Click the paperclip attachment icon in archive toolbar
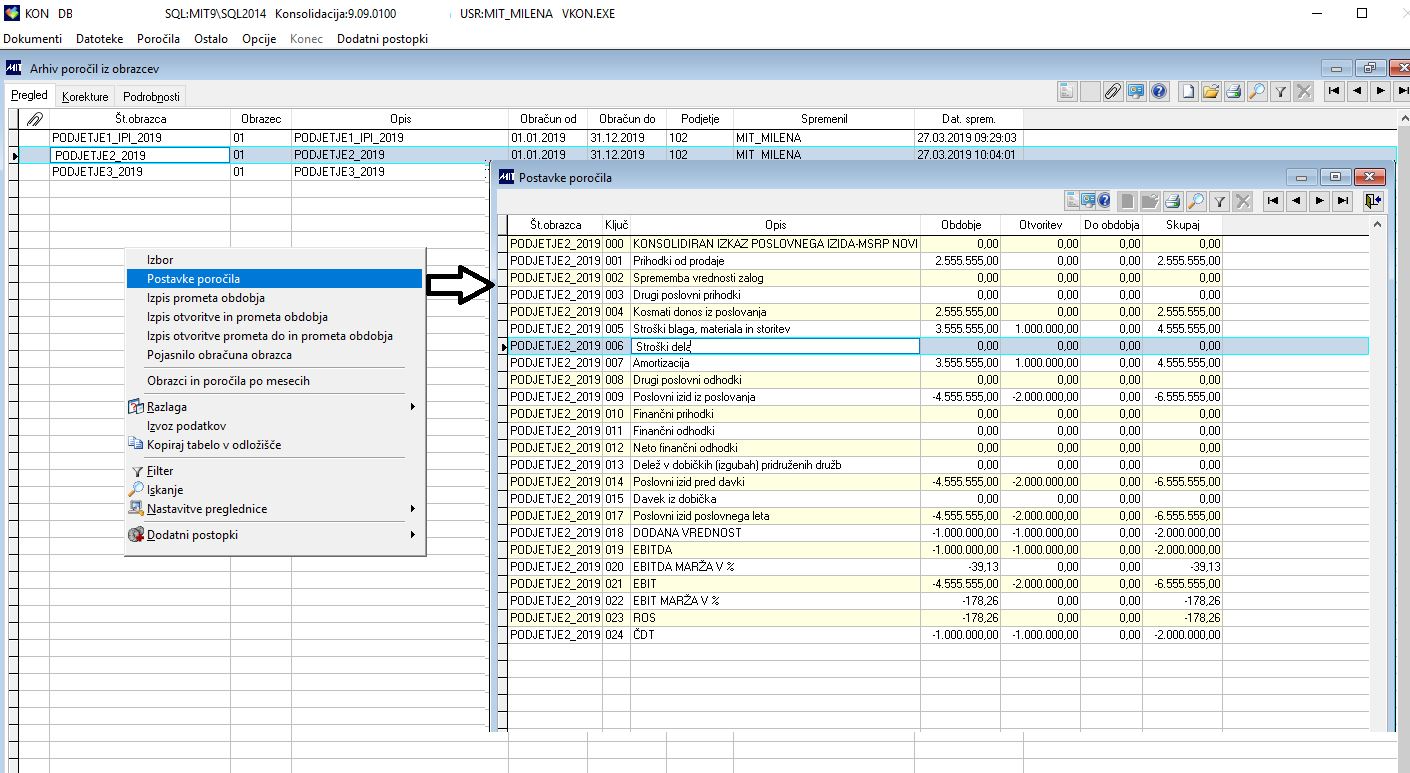The image size is (1410, 773). pos(1112,91)
